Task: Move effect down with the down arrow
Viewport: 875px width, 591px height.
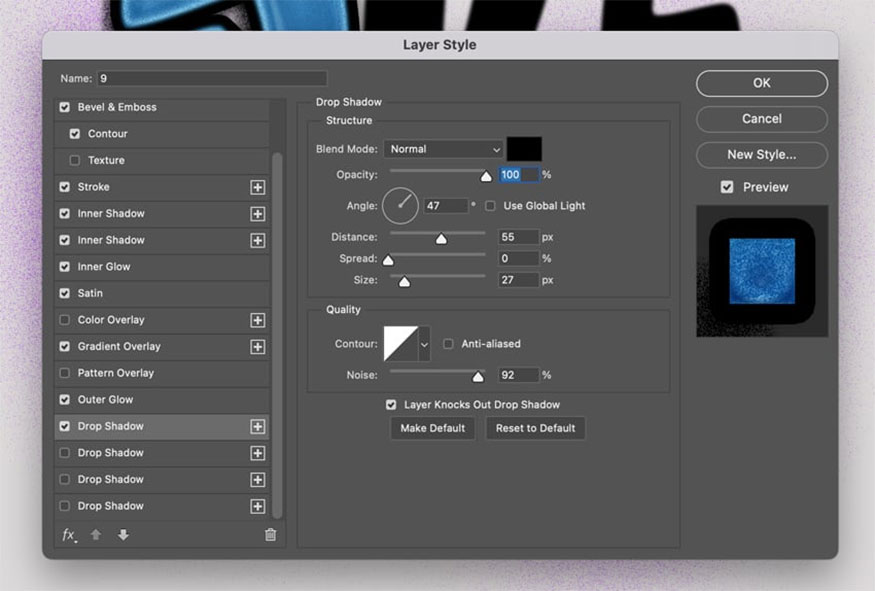Action: [x=123, y=535]
